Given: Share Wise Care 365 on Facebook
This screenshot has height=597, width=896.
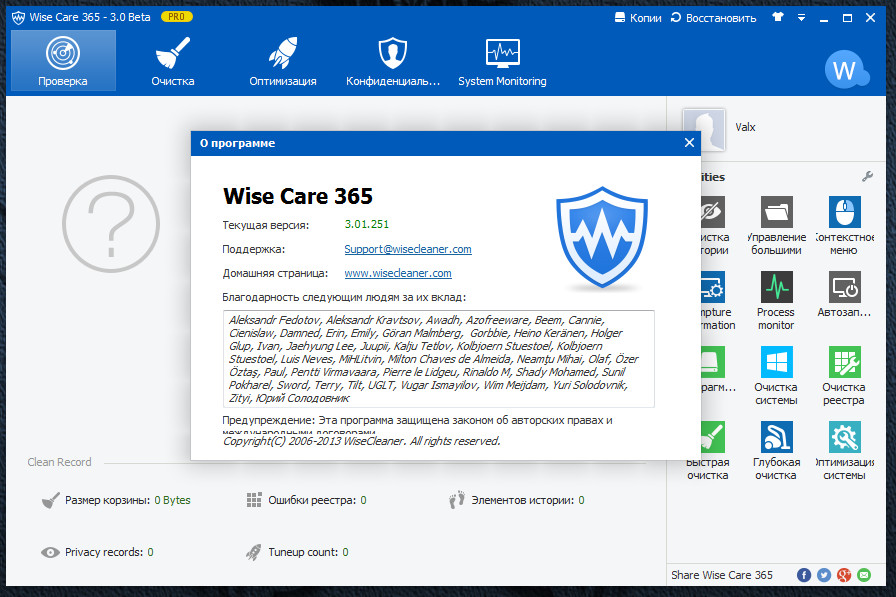Looking at the screenshot, I should click(x=803, y=575).
